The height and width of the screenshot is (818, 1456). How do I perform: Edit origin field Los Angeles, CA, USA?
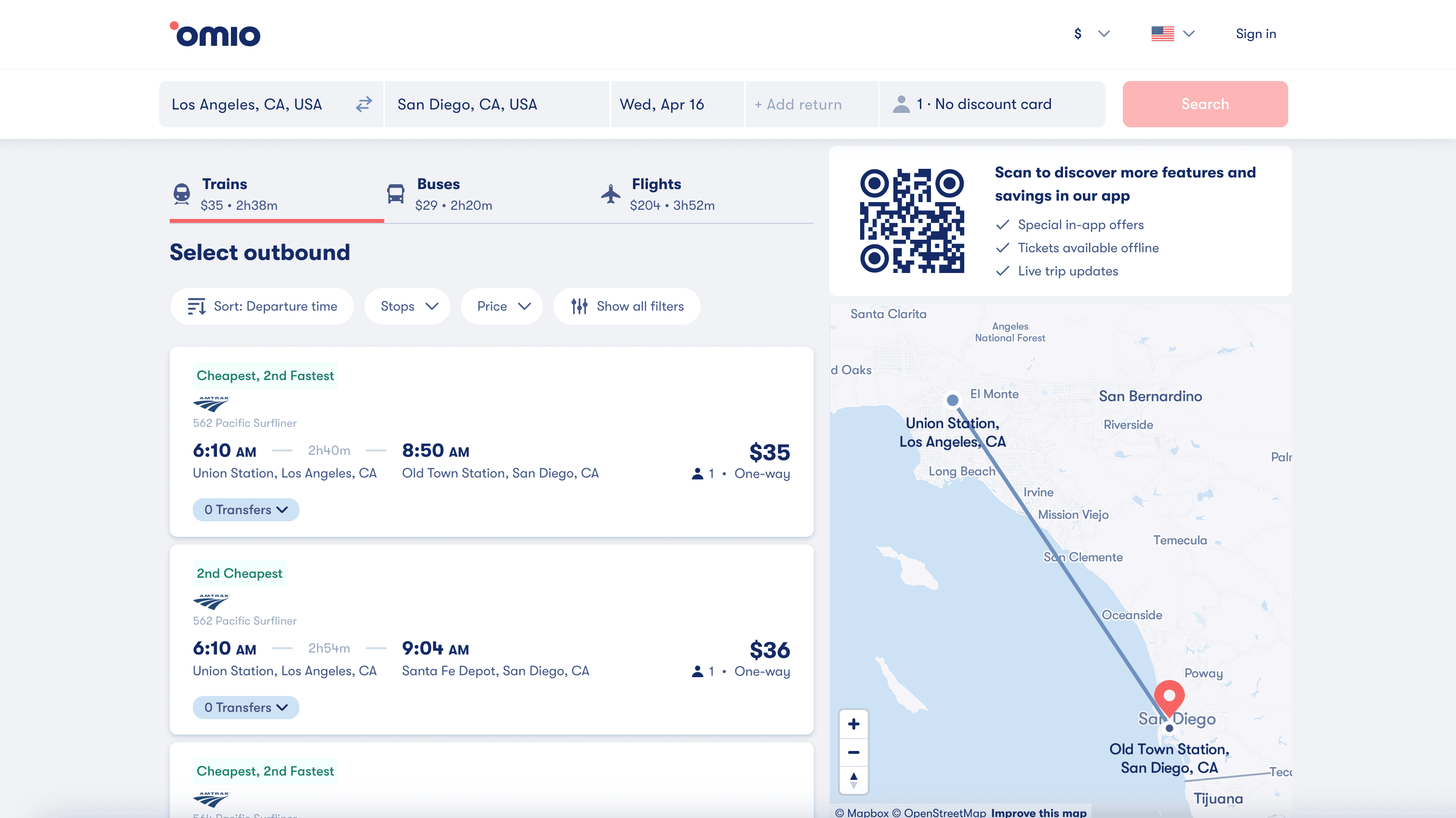pos(271,104)
